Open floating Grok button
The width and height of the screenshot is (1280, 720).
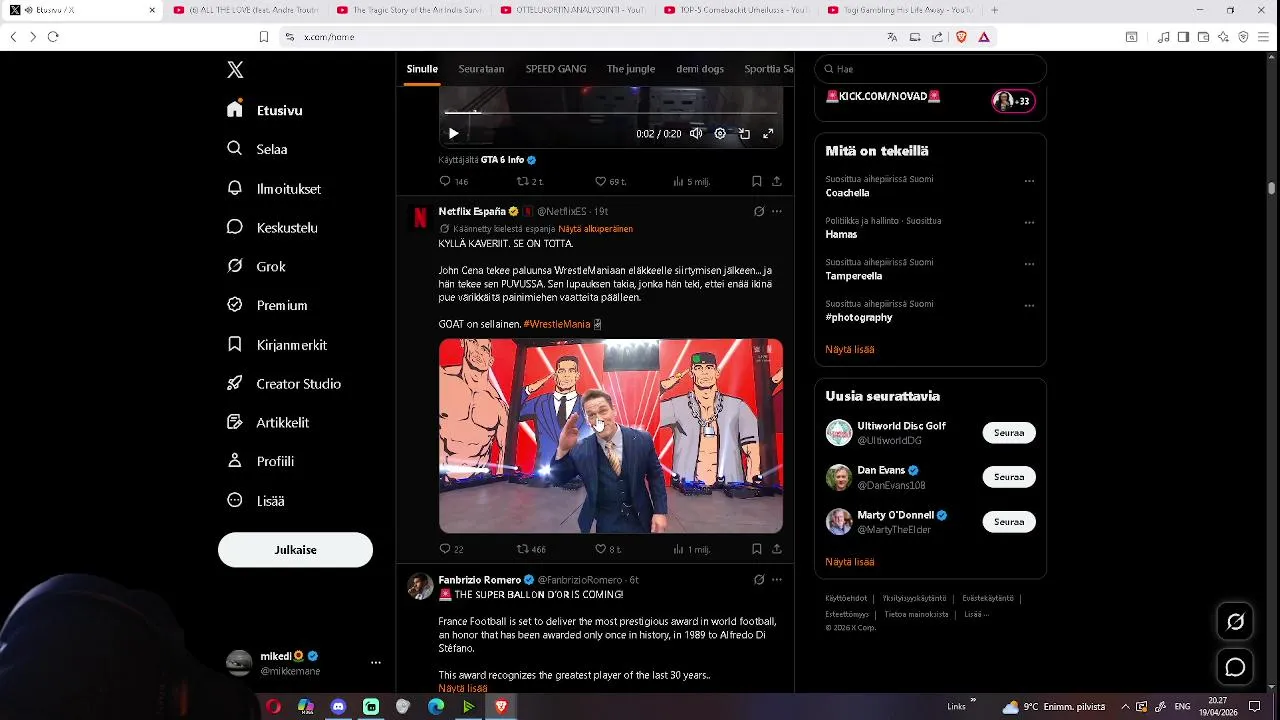(1235, 622)
